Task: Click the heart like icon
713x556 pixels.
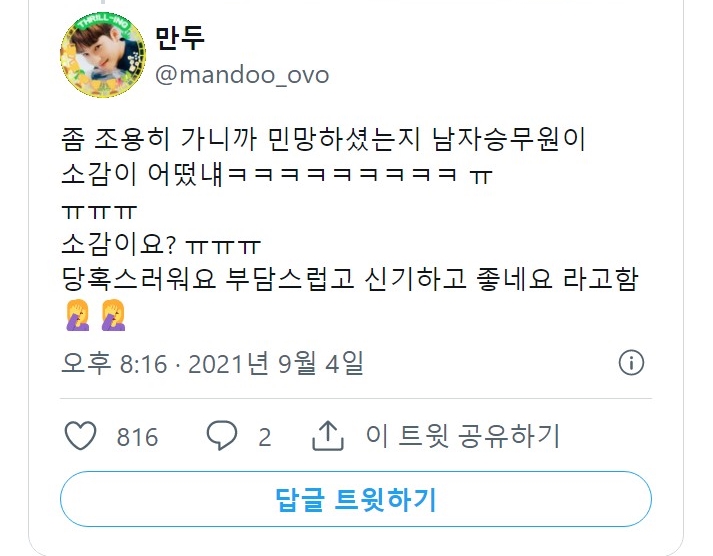Action: pyautogui.click(x=80, y=436)
